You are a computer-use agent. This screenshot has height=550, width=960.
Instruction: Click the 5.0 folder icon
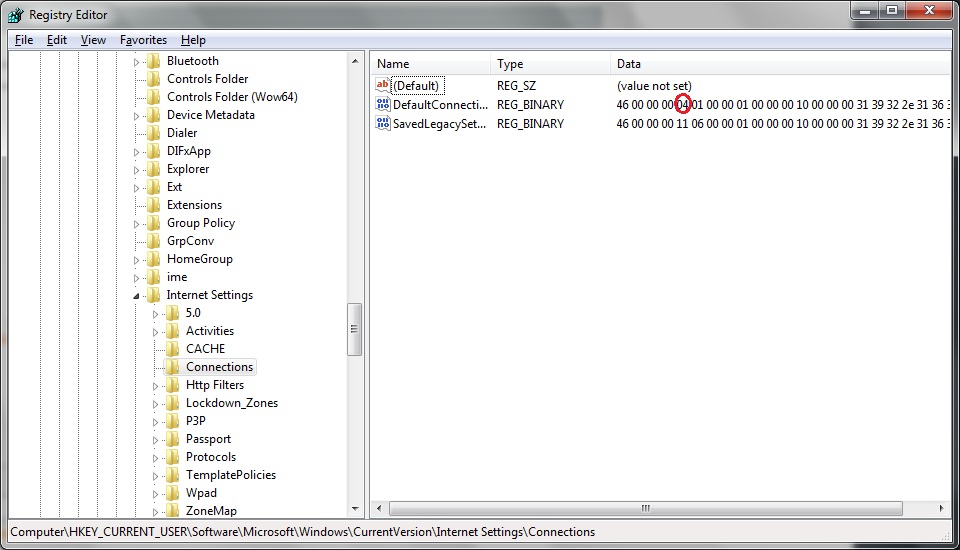(173, 313)
